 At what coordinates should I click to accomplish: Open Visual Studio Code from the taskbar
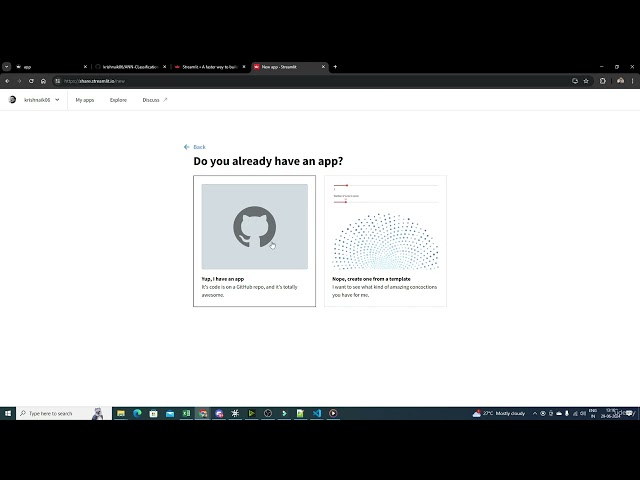pyautogui.click(x=317, y=413)
